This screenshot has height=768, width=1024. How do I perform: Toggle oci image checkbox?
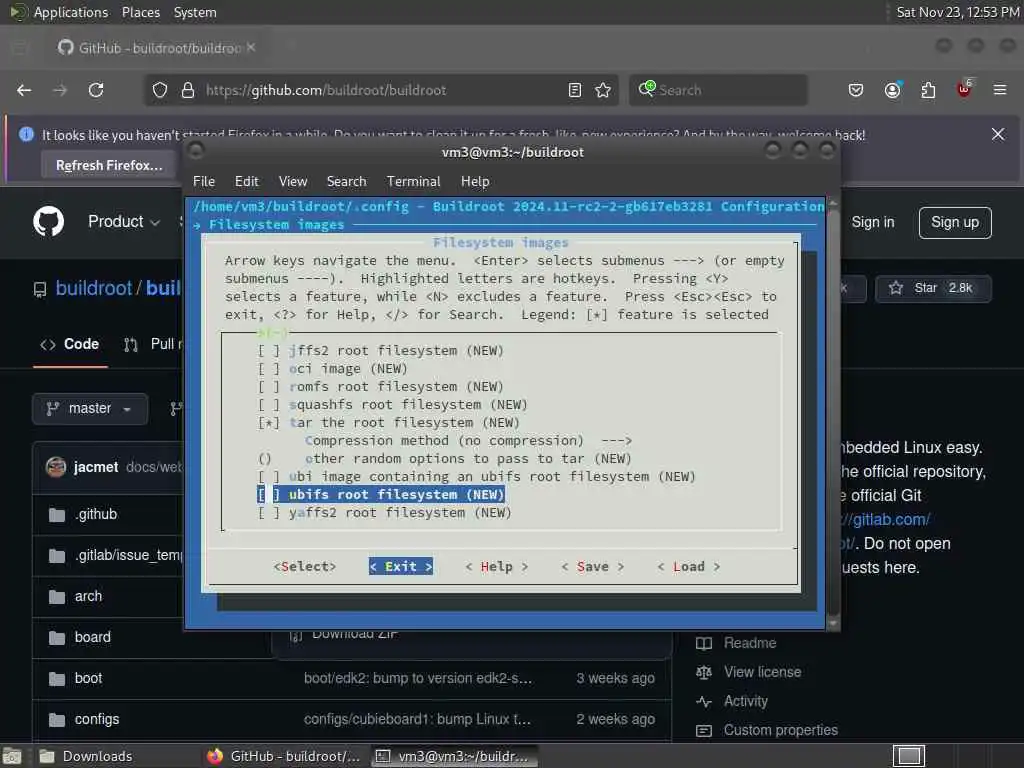tap(268, 369)
